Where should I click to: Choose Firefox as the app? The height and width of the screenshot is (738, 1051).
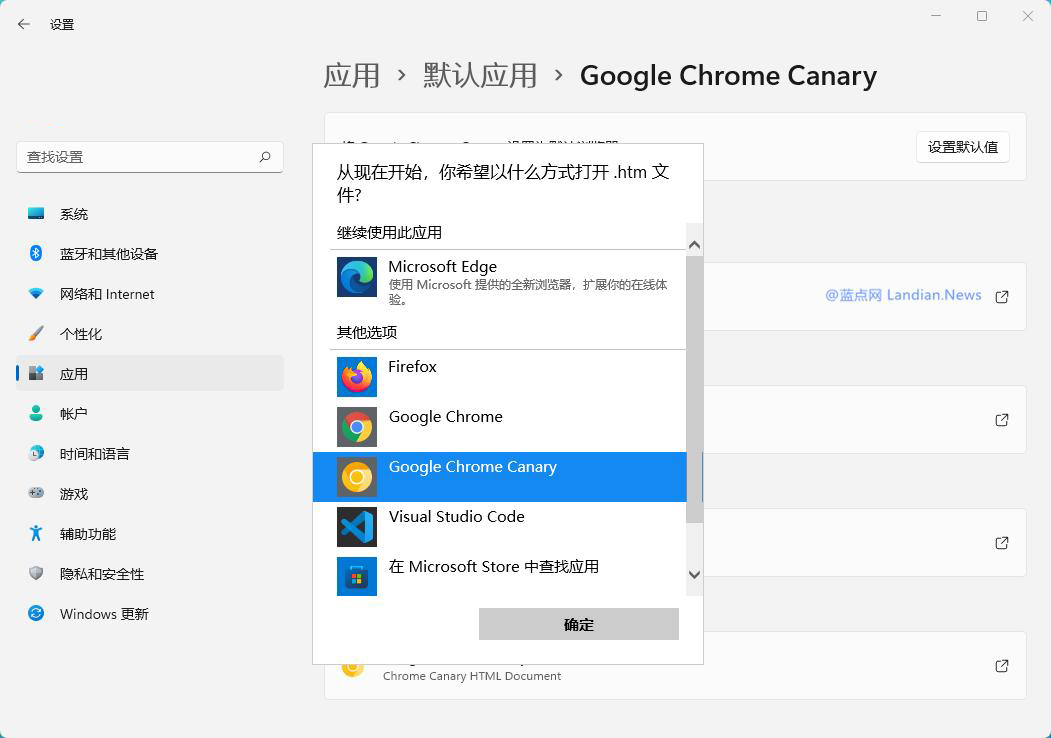tap(500, 377)
